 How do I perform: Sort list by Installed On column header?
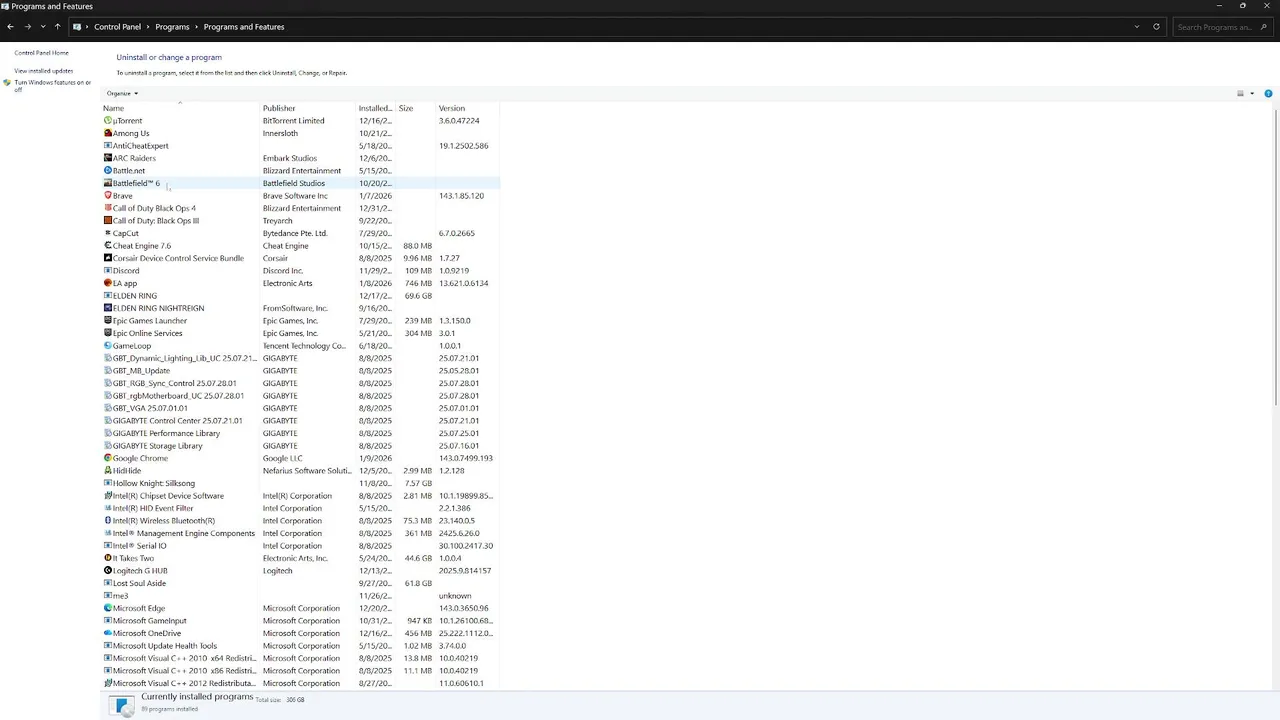coord(375,108)
